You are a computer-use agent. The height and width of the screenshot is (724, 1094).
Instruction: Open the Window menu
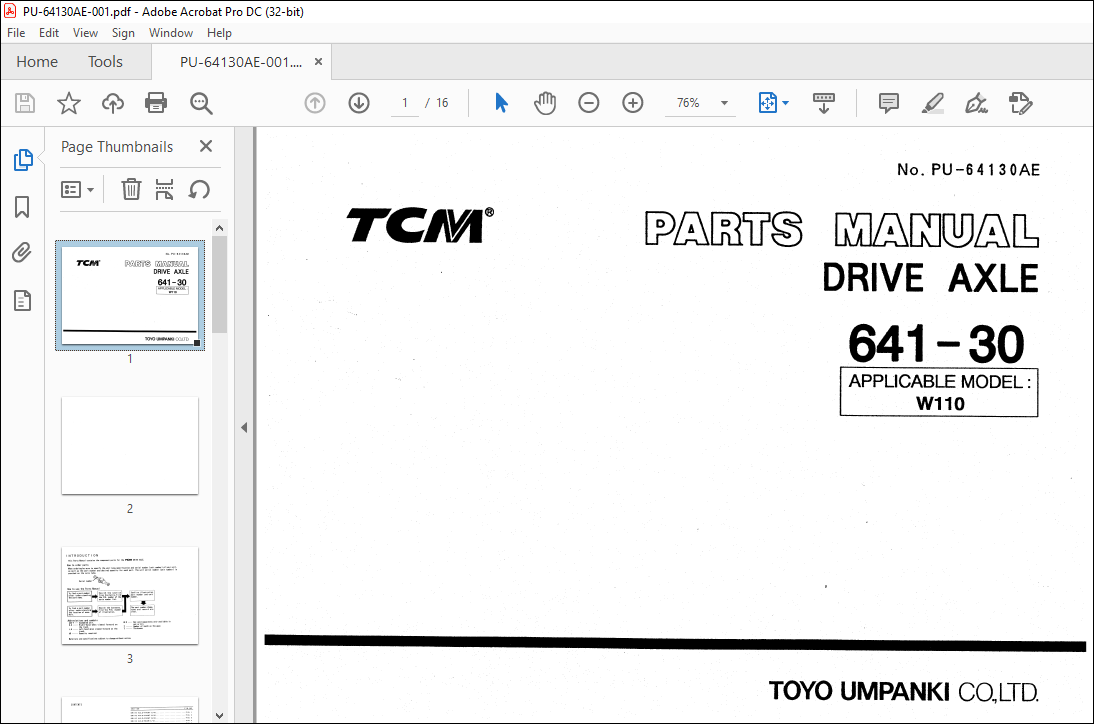click(x=170, y=33)
